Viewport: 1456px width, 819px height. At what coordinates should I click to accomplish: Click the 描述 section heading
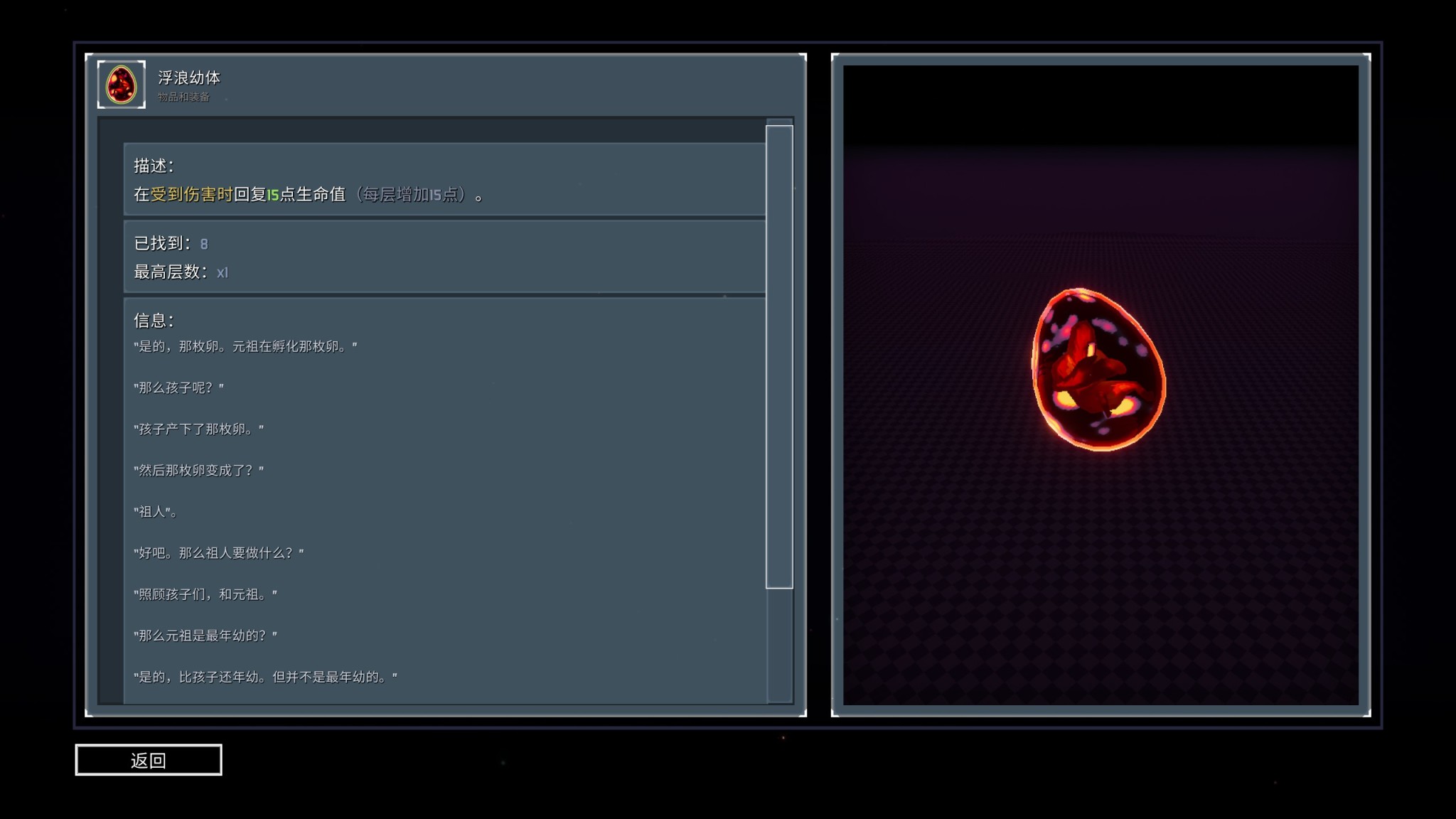[x=154, y=166]
